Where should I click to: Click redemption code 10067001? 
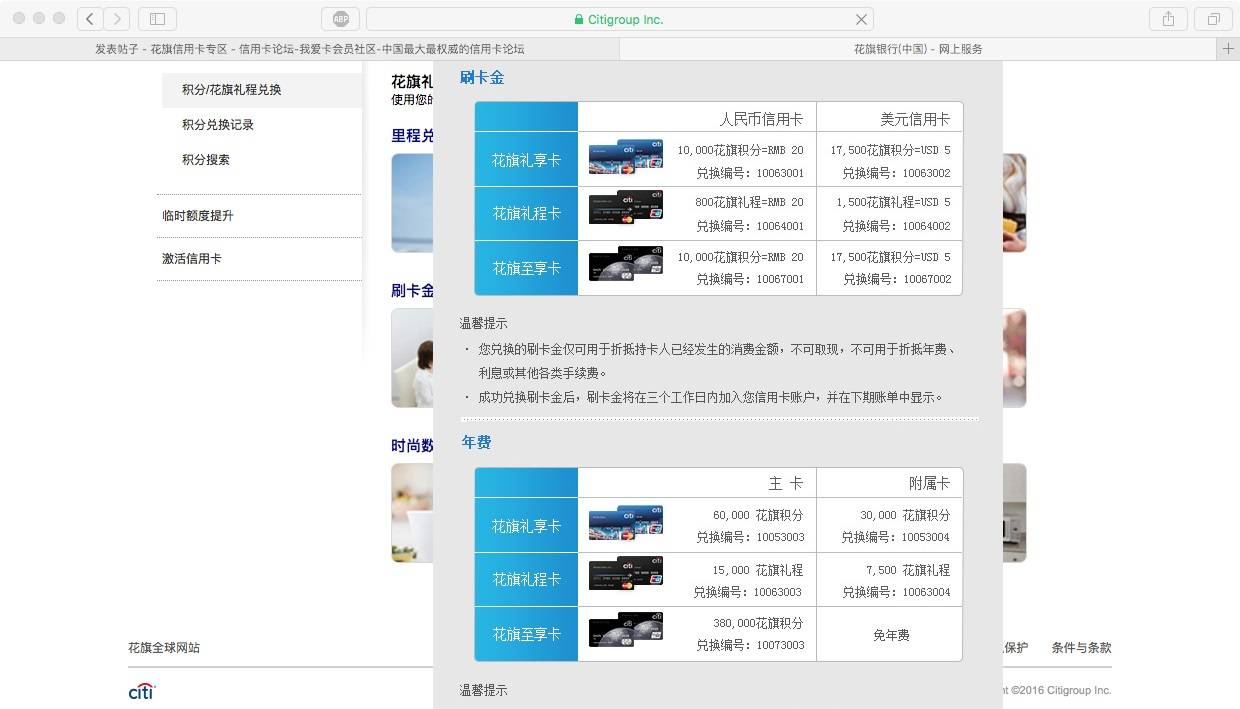tap(780, 279)
